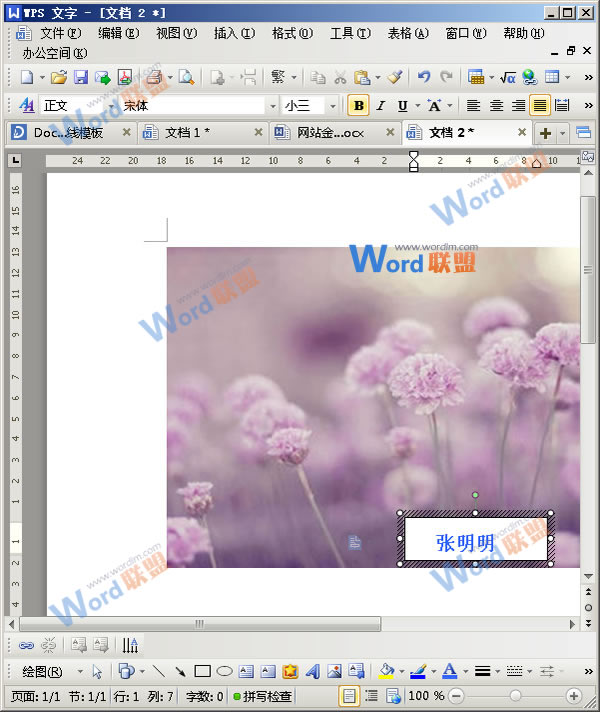Switch to page layout view
The image size is (600, 712).
[349, 696]
